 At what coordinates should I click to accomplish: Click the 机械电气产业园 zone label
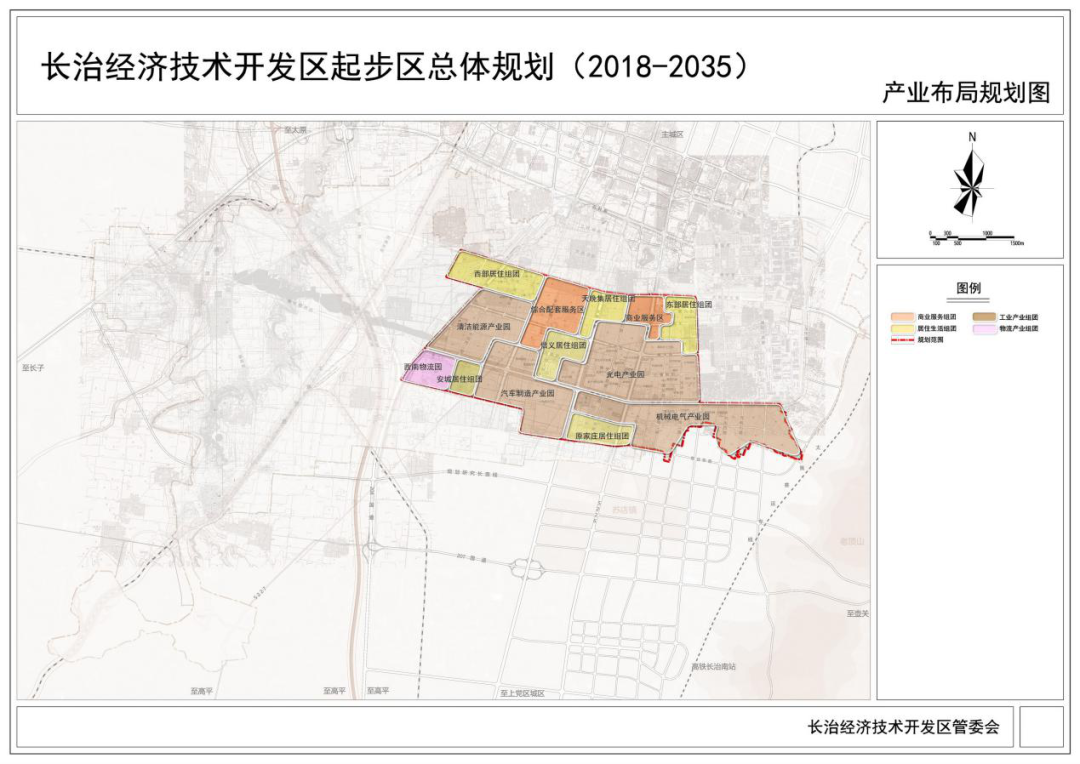683,417
